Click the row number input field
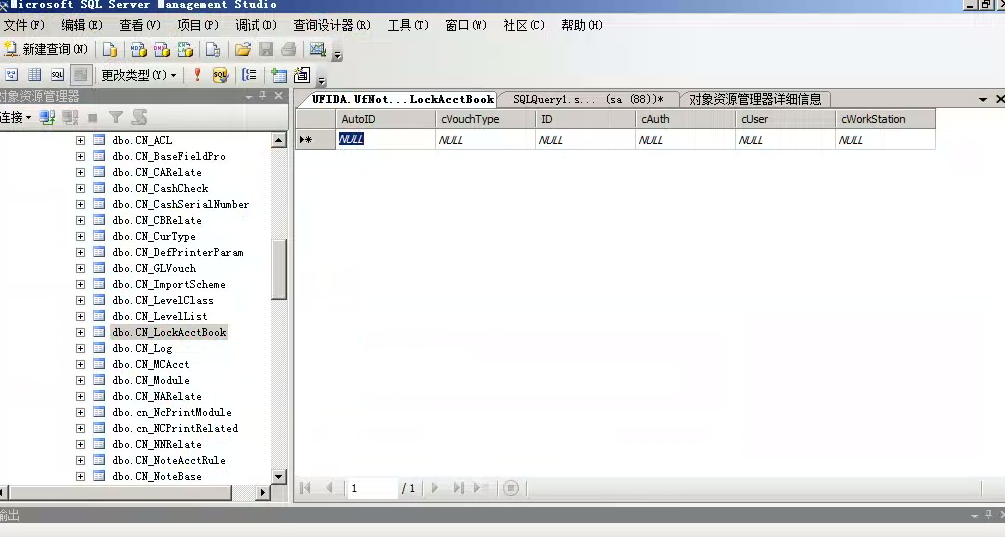 pos(370,488)
